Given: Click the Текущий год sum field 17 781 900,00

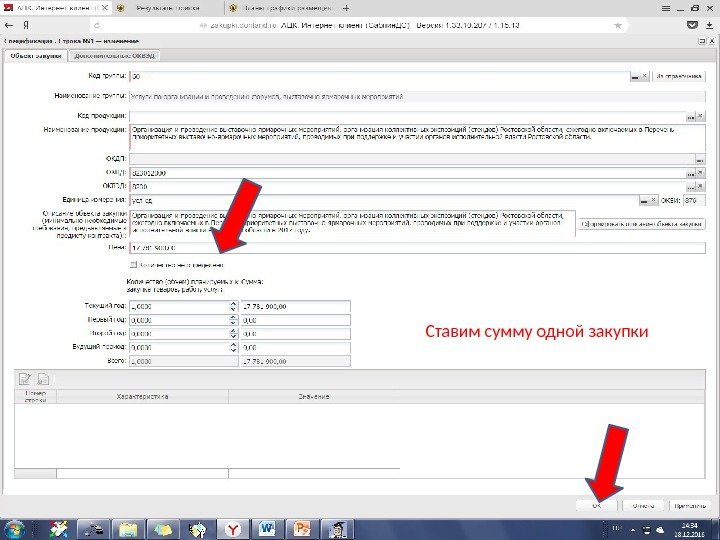Looking at the screenshot, I should coord(295,307).
